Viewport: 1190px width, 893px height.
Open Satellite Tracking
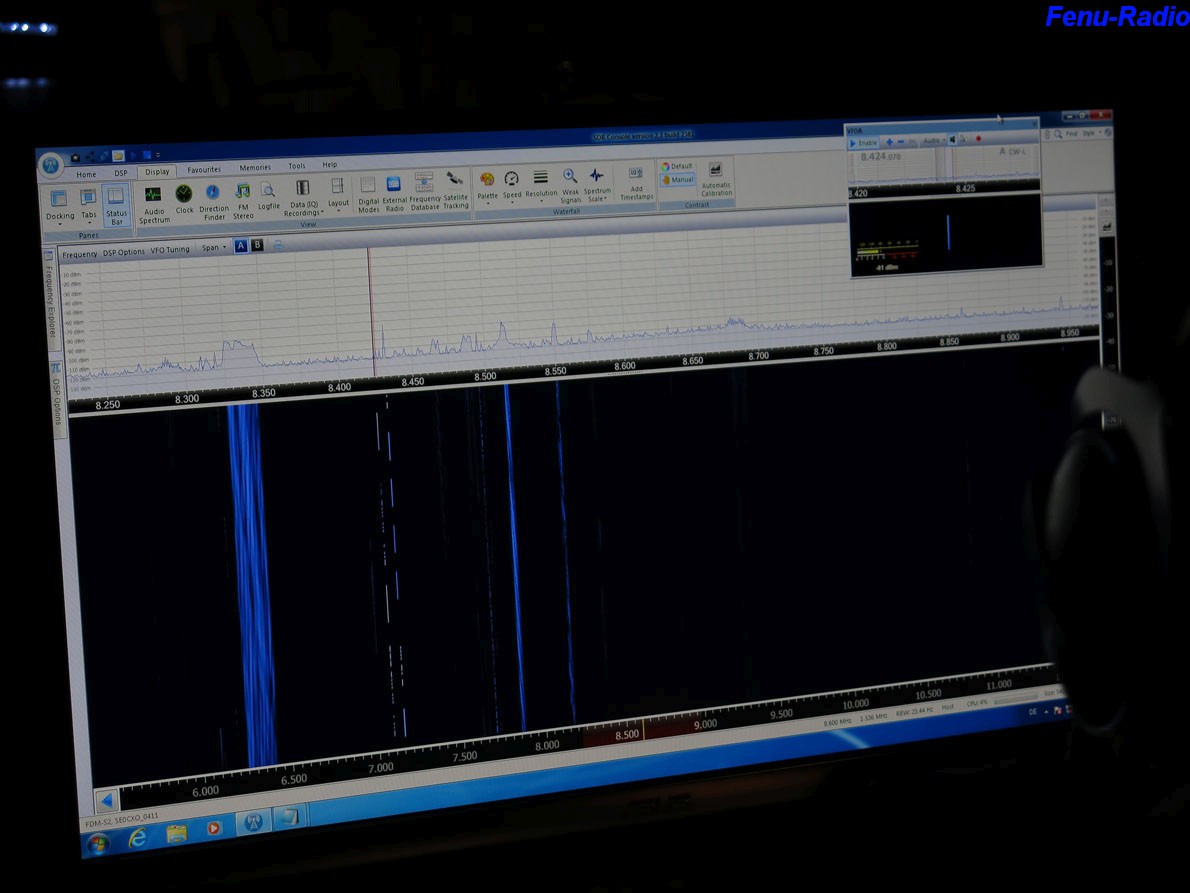455,190
